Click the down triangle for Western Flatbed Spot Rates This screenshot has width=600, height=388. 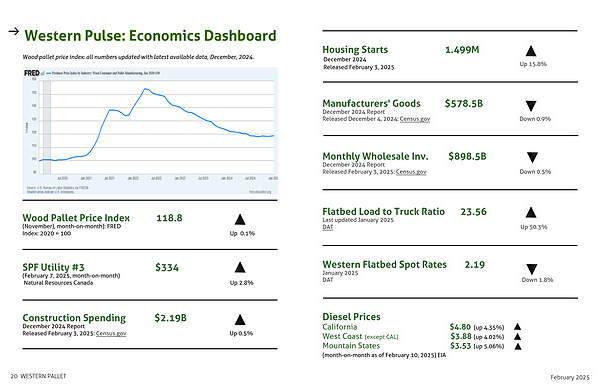532,269
